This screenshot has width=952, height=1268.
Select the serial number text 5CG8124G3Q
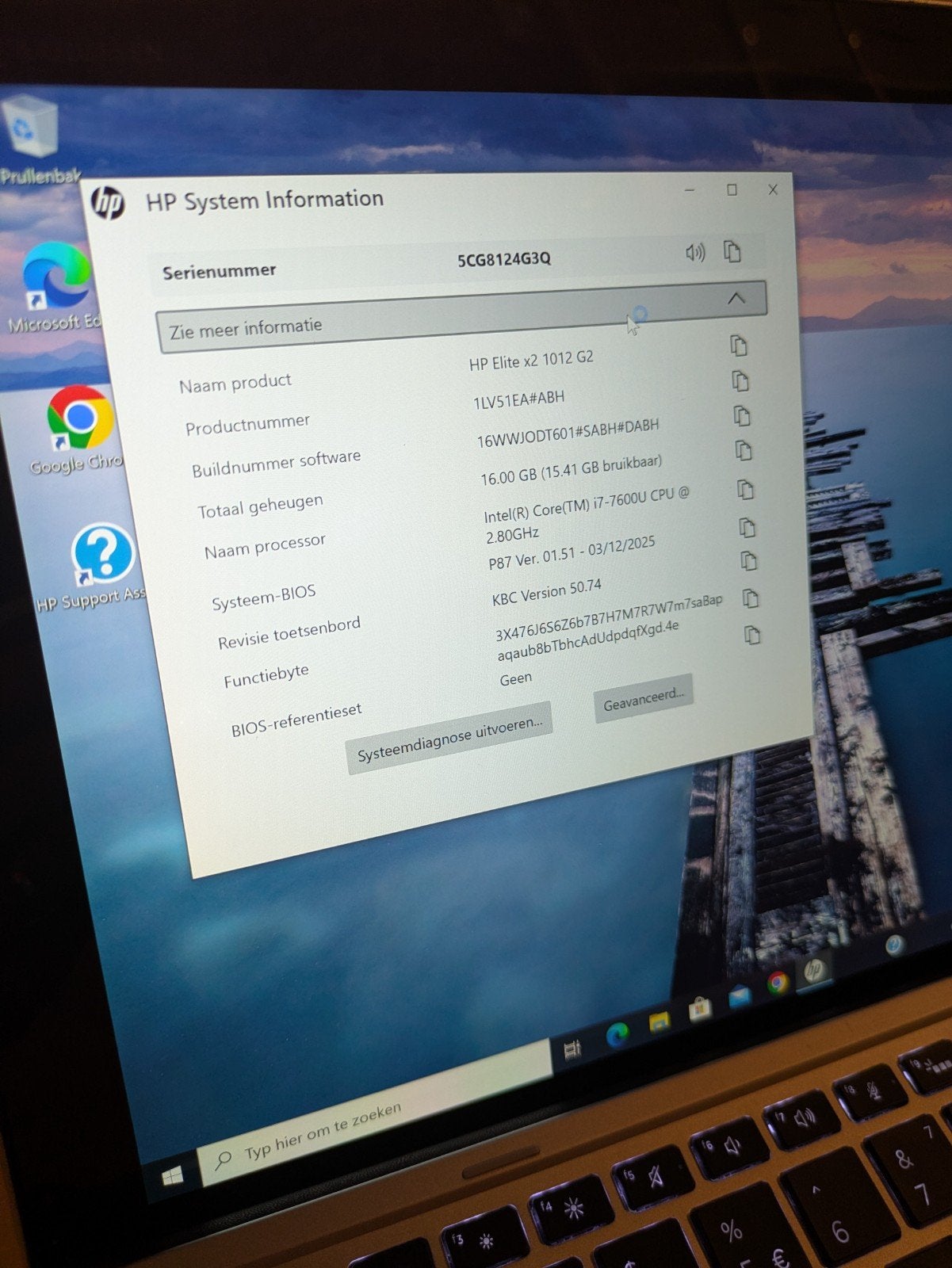504,260
